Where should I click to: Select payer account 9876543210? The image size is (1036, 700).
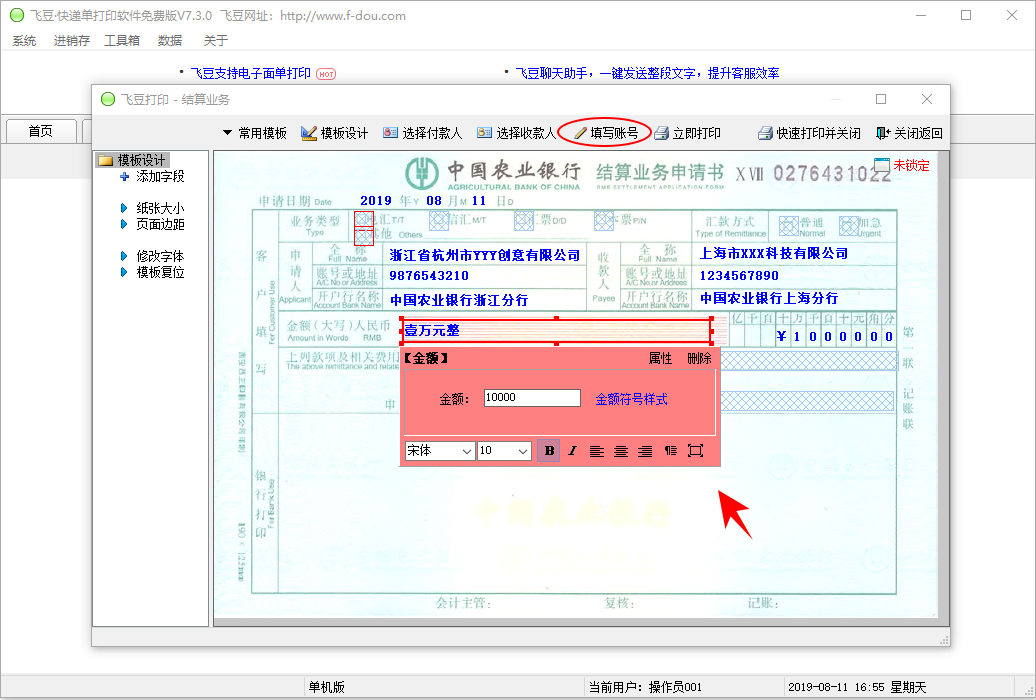[429, 276]
